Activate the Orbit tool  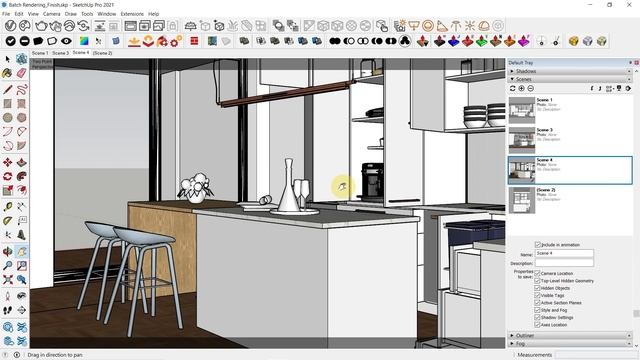[x=7, y=251]
